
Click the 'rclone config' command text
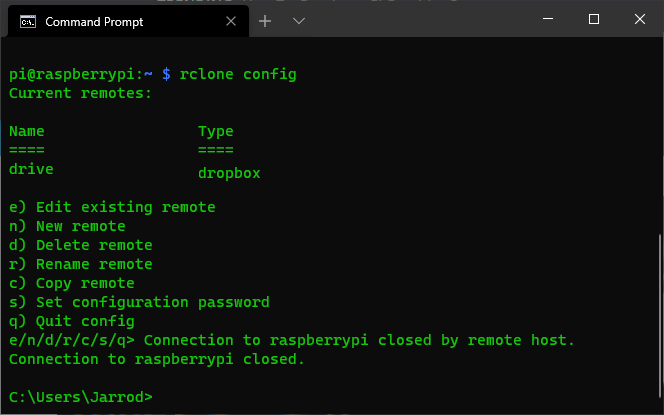point(238,75)
